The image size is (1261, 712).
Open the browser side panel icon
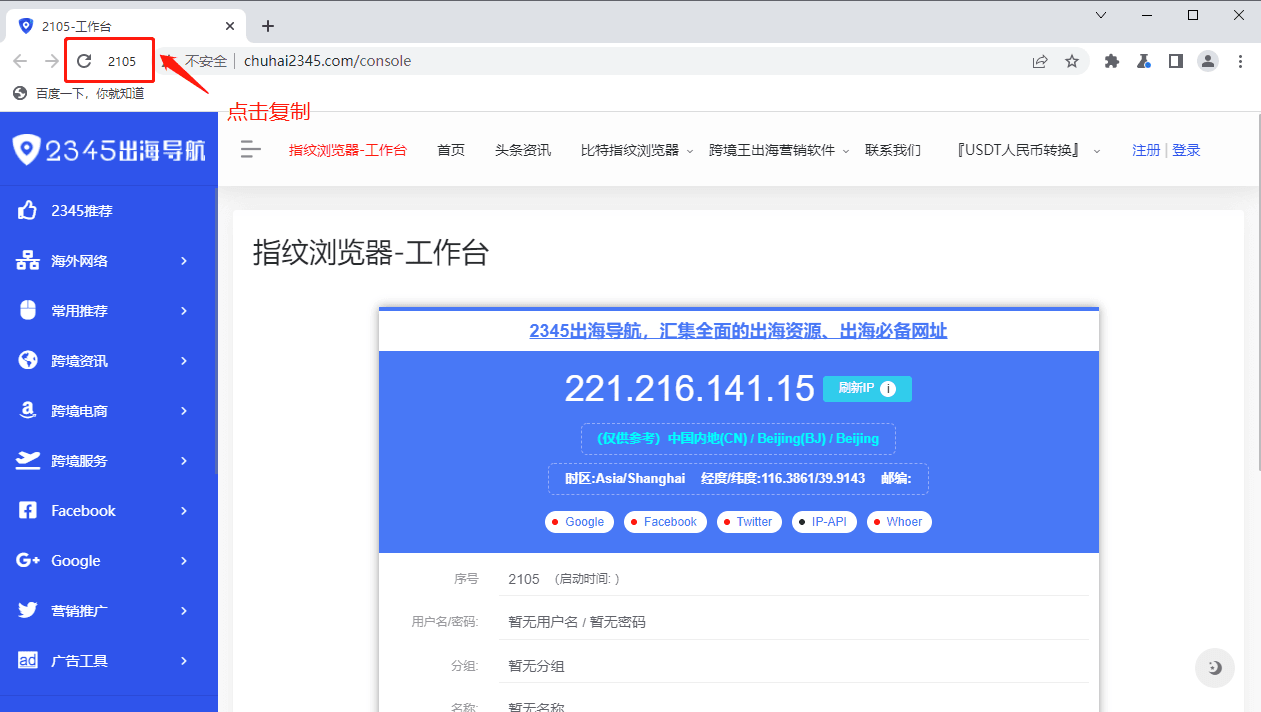tap(1176, 61)
